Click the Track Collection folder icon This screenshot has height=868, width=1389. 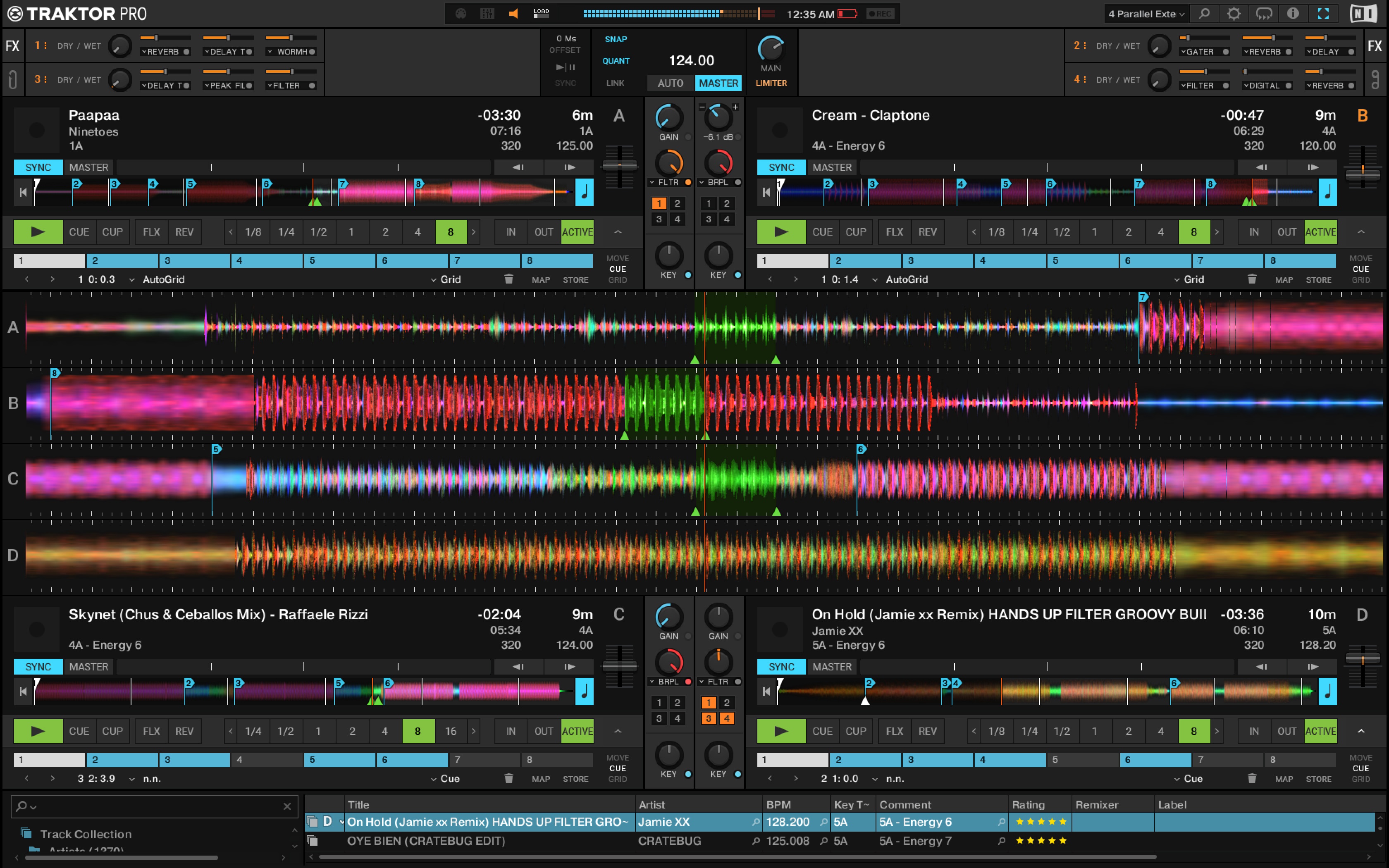[x=26, y=833]
